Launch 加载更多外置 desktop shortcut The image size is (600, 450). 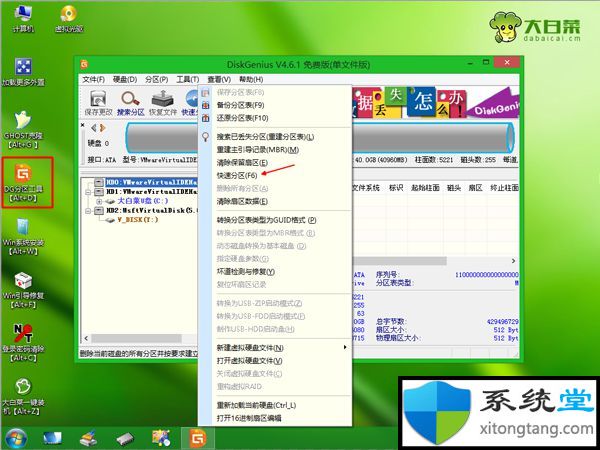coord(23,72)
